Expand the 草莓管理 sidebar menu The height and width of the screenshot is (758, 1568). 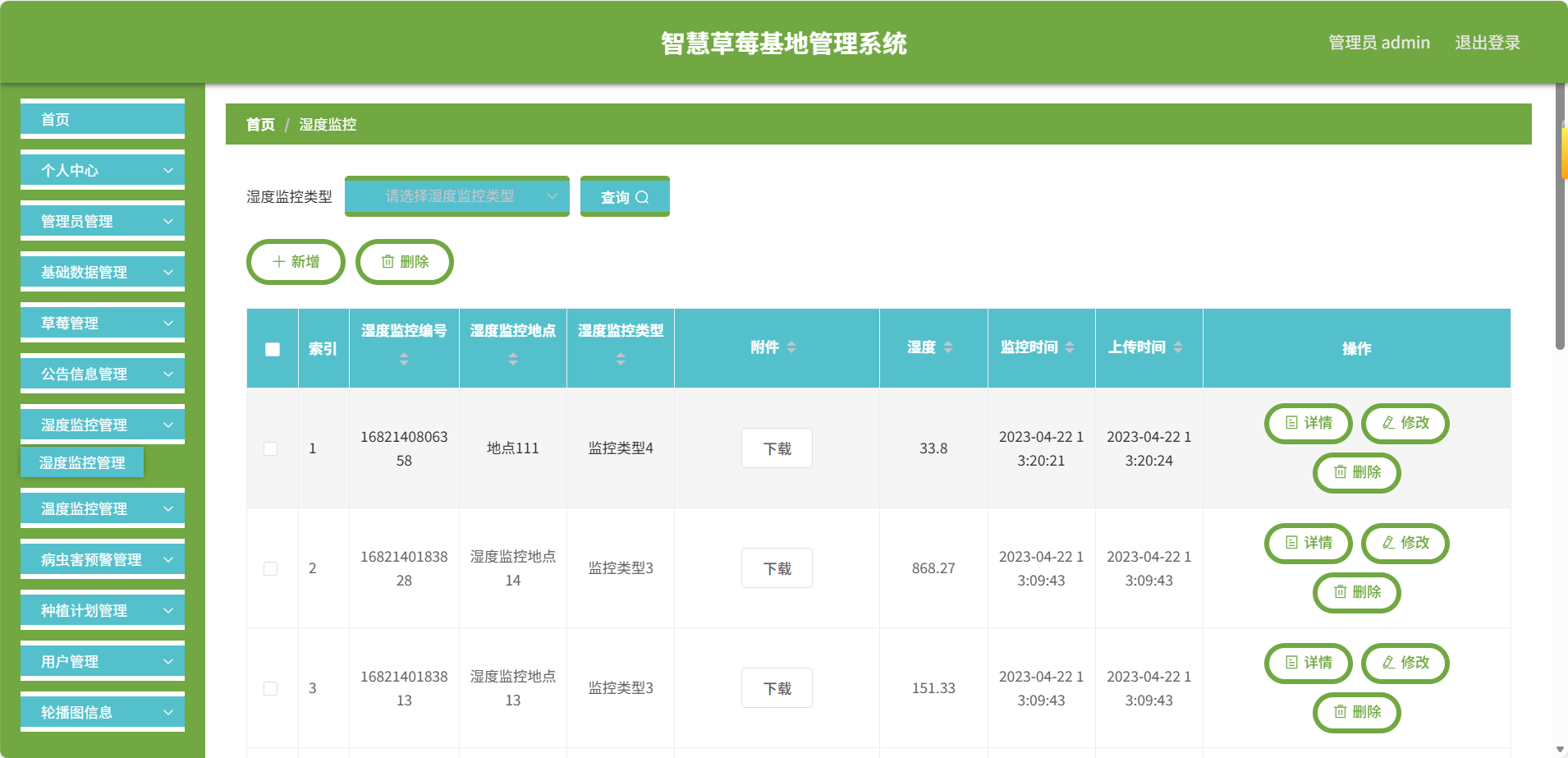click(103, 323)
